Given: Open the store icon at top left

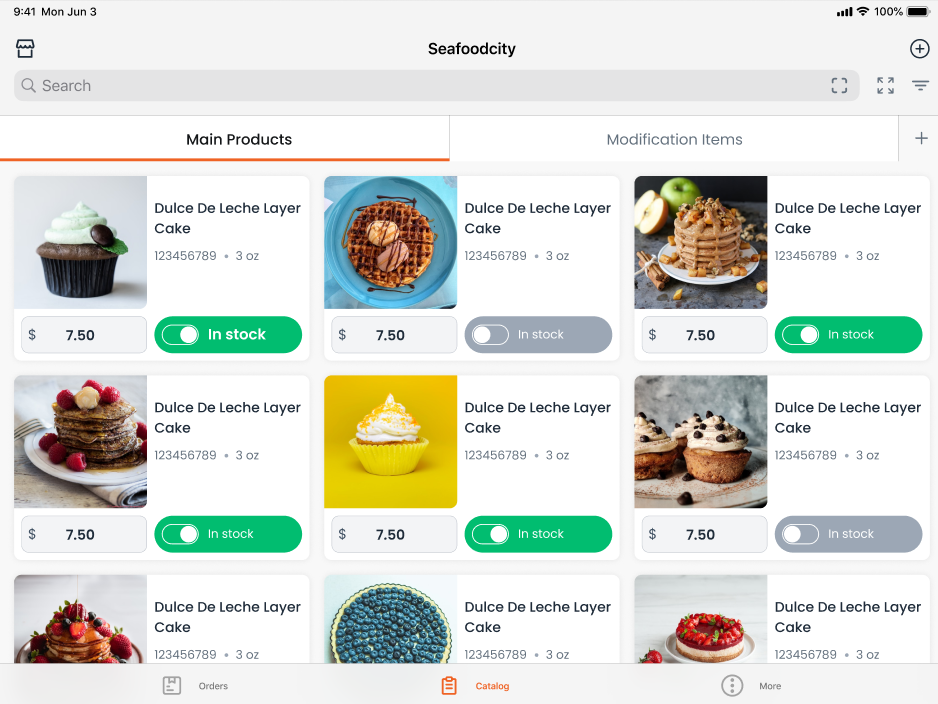Looking at the screenshot, I should coord(25,48).
